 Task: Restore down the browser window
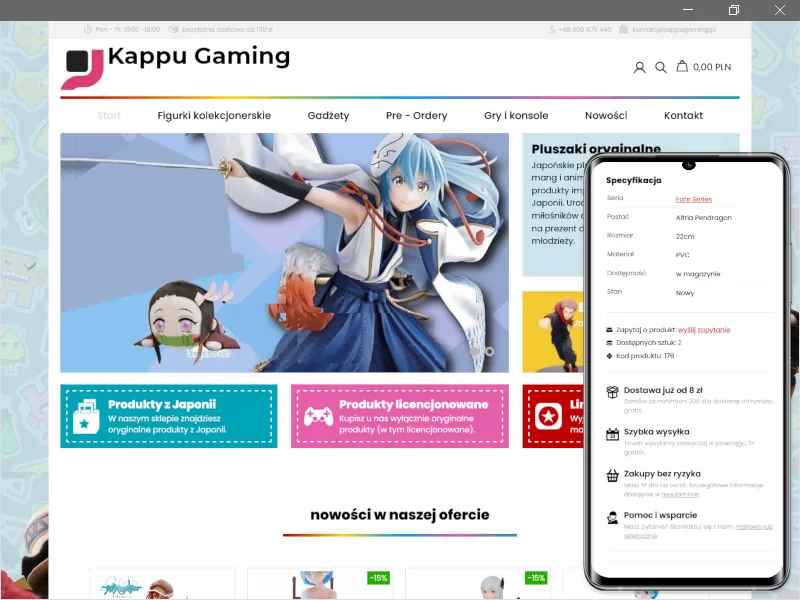point(734,10)
